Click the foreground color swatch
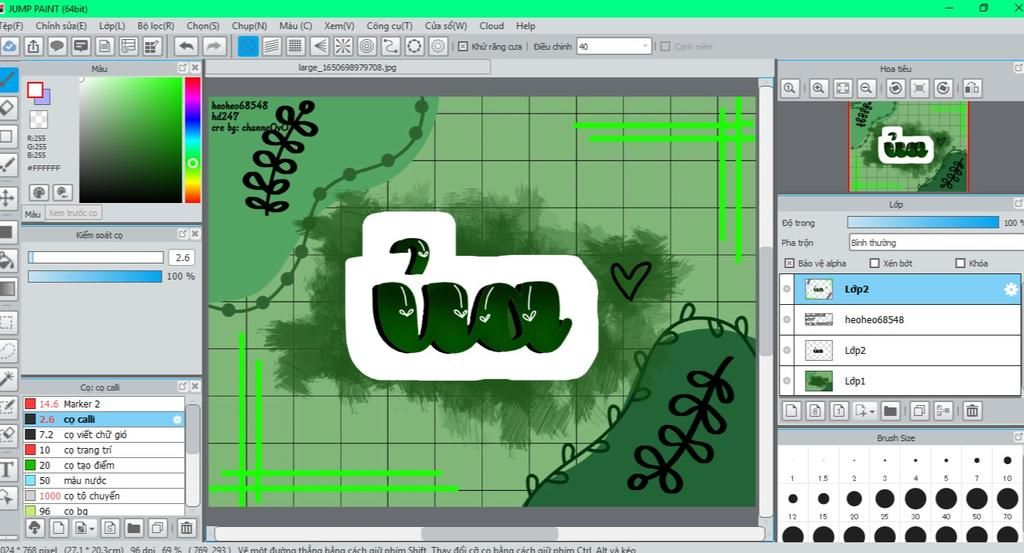This screenshot has width=1024, height=553. [35, 90]
